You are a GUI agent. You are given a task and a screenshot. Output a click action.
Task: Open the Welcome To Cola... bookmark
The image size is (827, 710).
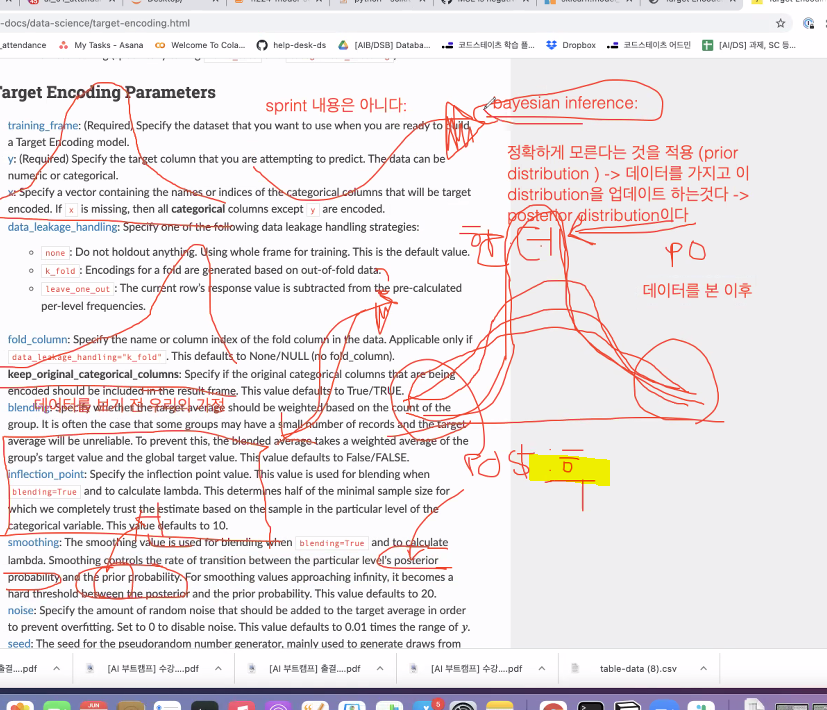pos(200,45)
